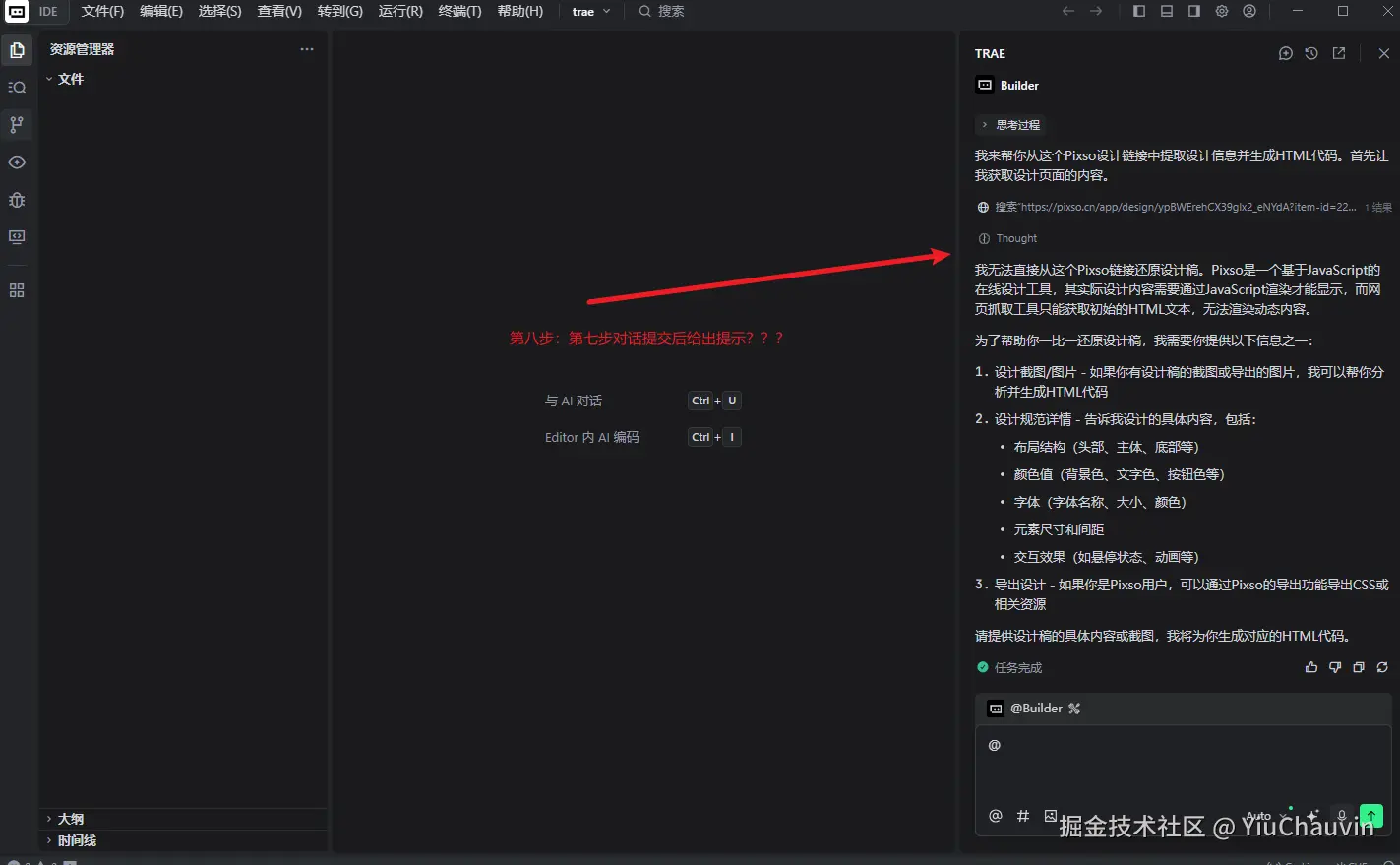
Task: Dislike the response with thumbs down
Action: tap(1335, 667)
